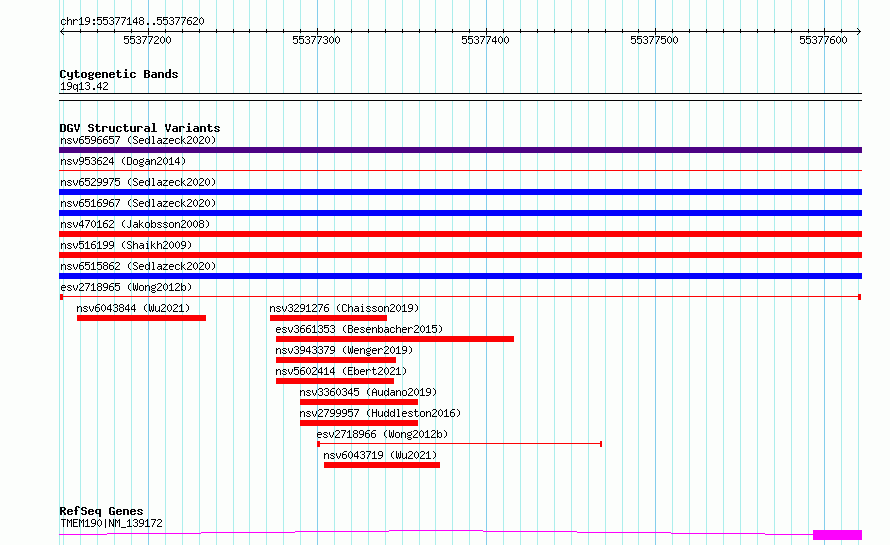This screenshot has height=545, width=890.
Task: Click the TMEM190|NM_139172 gene label
Action: click(111, 523)
